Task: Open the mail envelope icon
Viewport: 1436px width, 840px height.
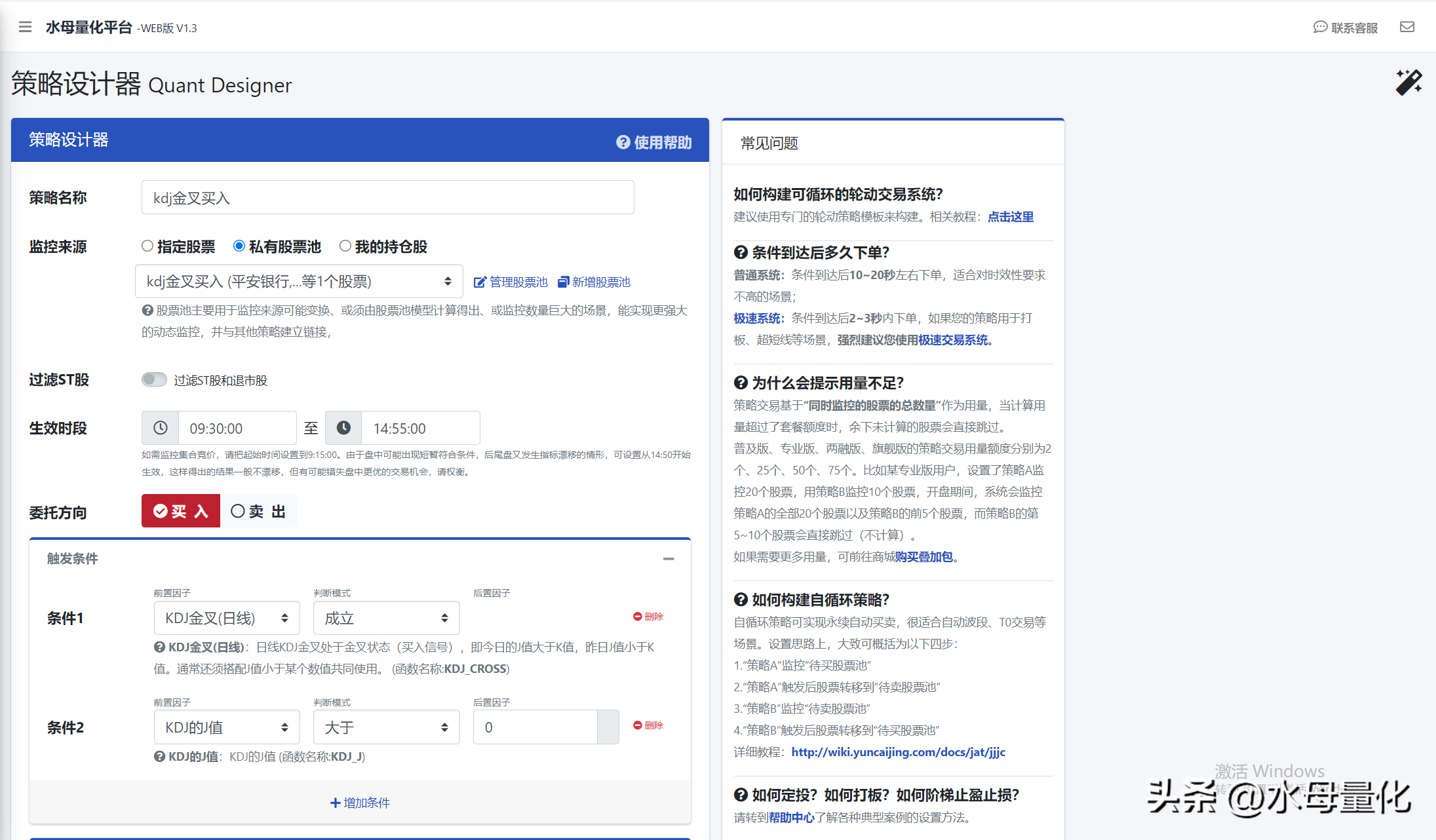Action: click(1407, 27)
